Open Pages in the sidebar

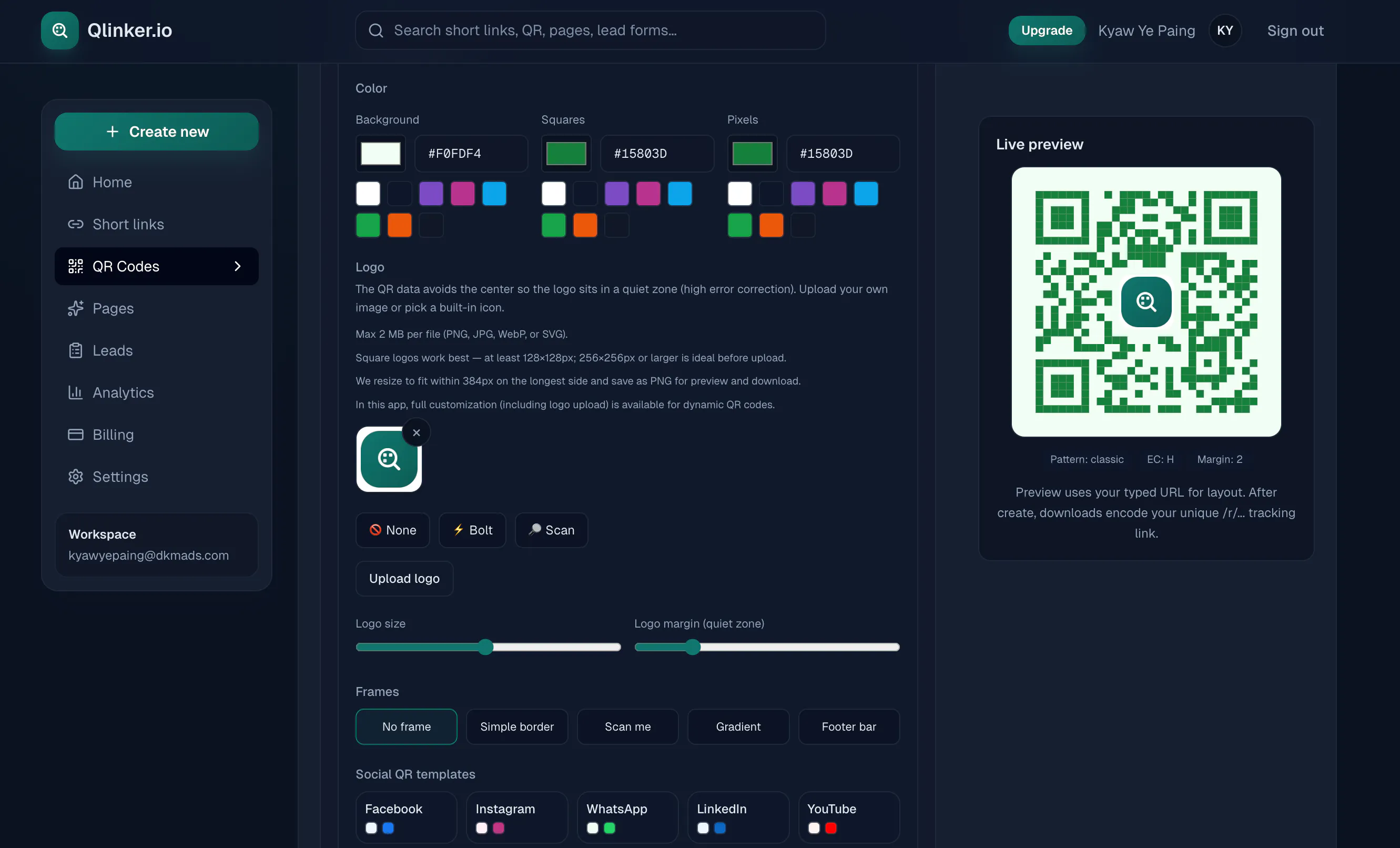(x=156, y=308)
